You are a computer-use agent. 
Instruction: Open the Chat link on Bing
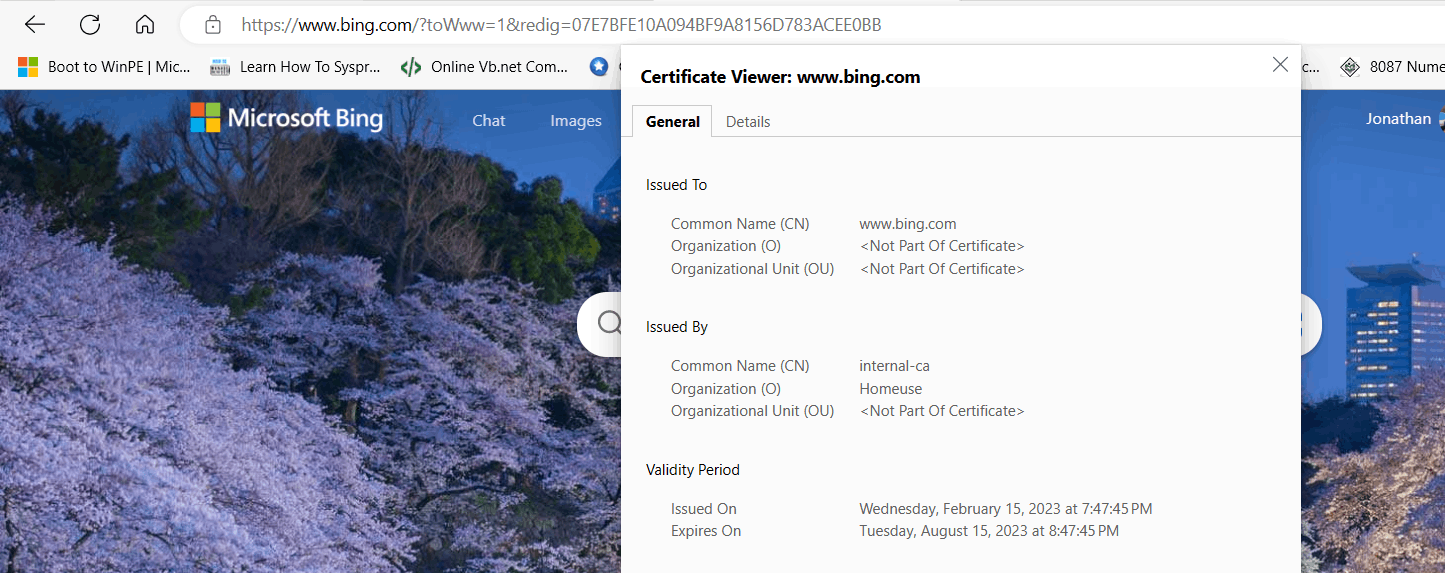pyautogui.click(x=489, y=121)
